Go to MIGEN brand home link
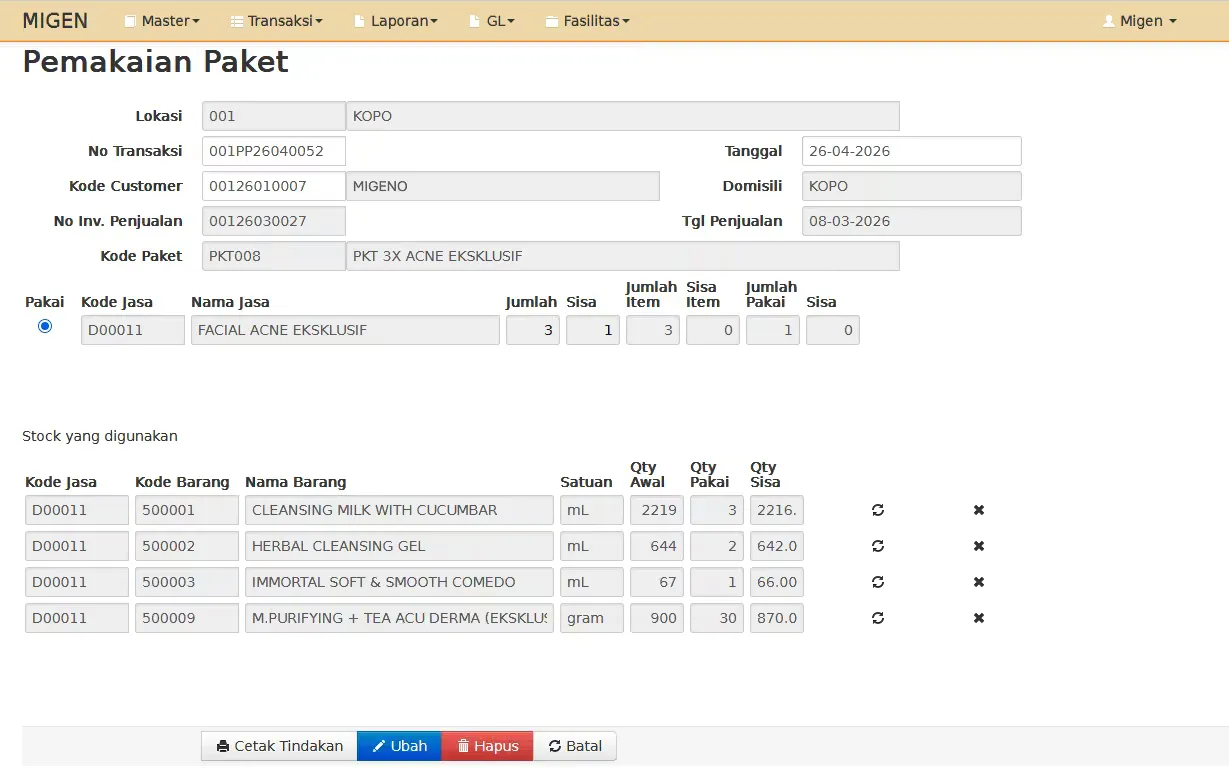1229x768 pixels. [x=55, y=20]
